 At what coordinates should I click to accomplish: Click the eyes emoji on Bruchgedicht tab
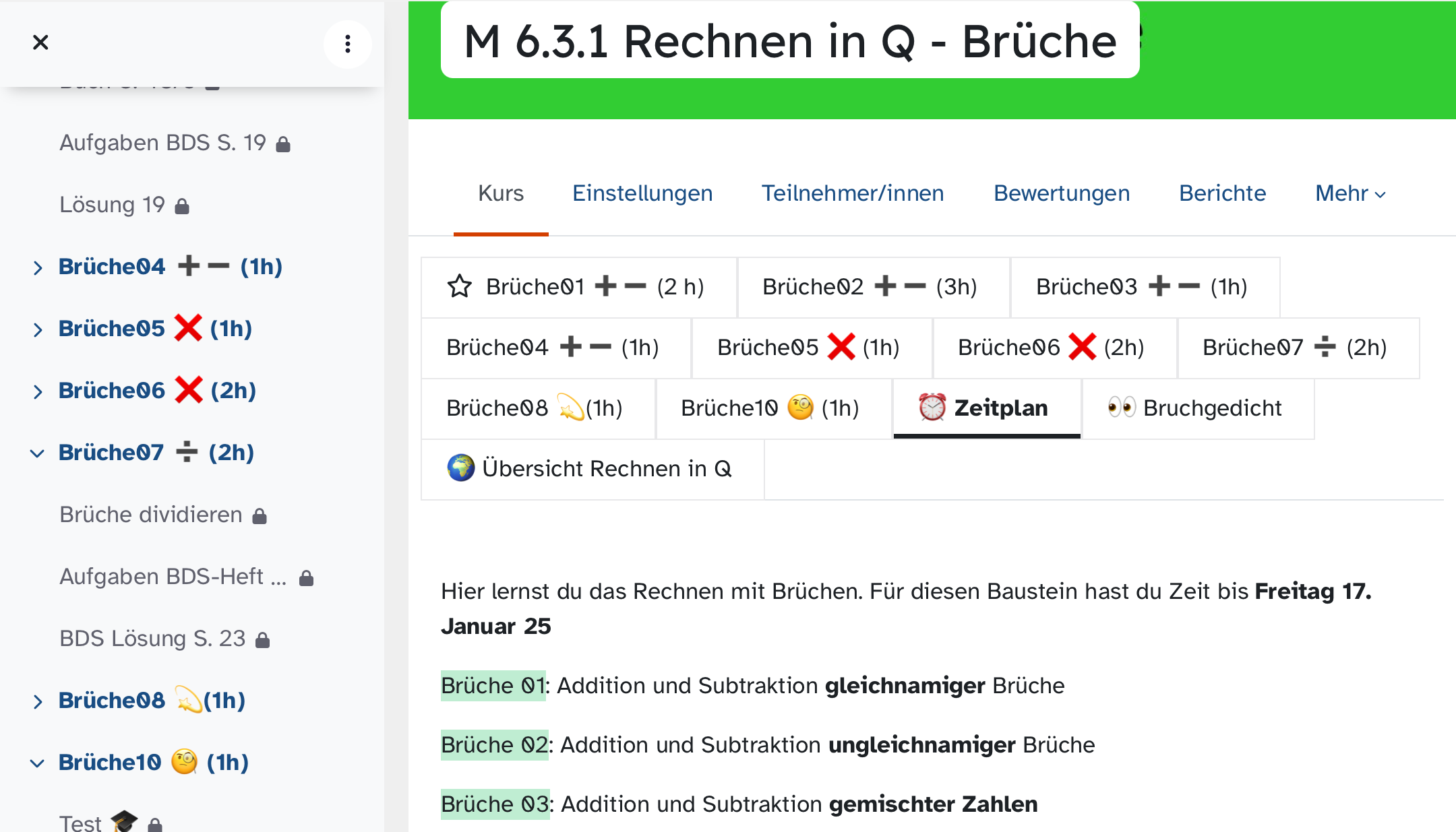[1122, 408]
